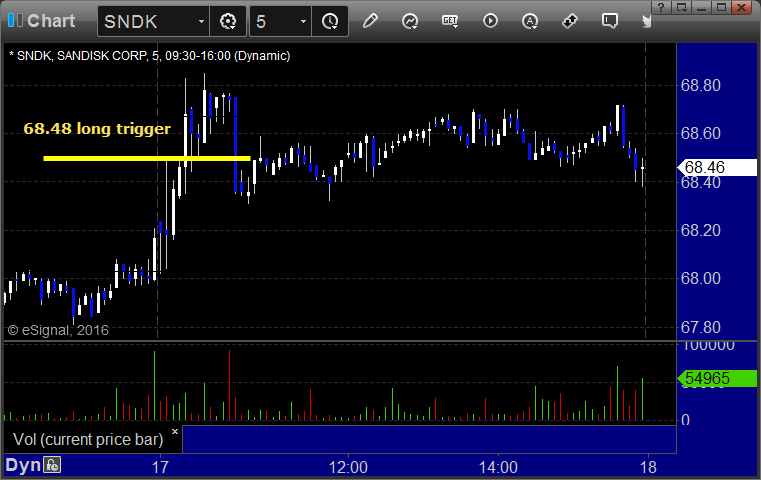The width and height of the screenshot is (761, 480).
Task: Click the Dyn scaling label
Action: click(23, 465)
